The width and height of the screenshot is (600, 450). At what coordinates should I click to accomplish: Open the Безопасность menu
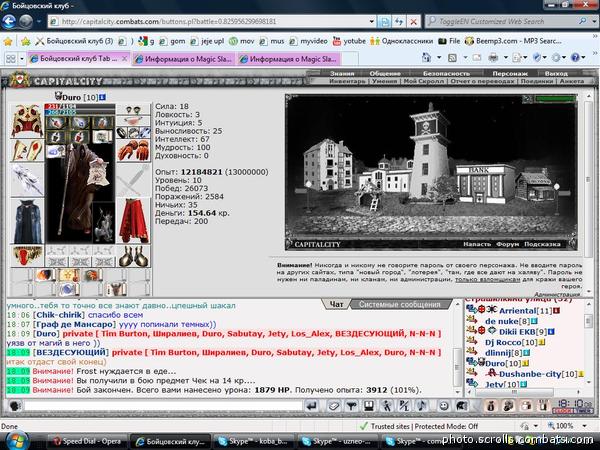point(446,73)
